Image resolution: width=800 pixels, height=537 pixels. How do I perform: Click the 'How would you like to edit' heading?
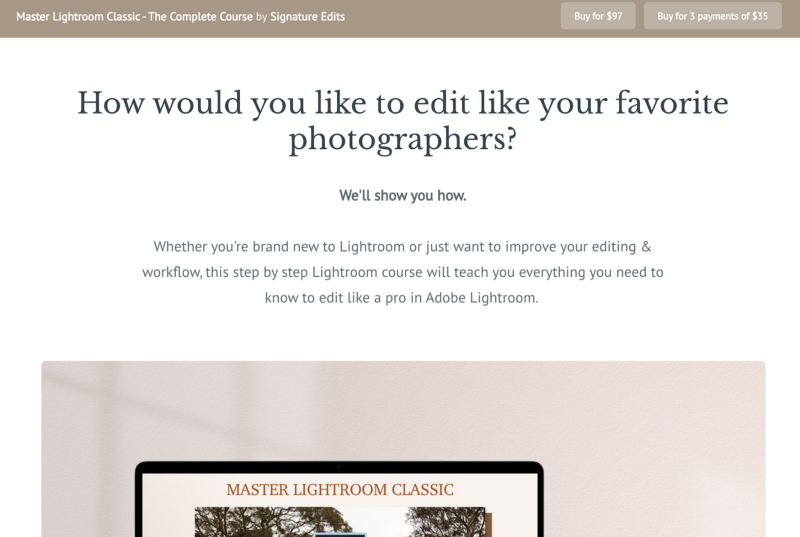[403, 121]
